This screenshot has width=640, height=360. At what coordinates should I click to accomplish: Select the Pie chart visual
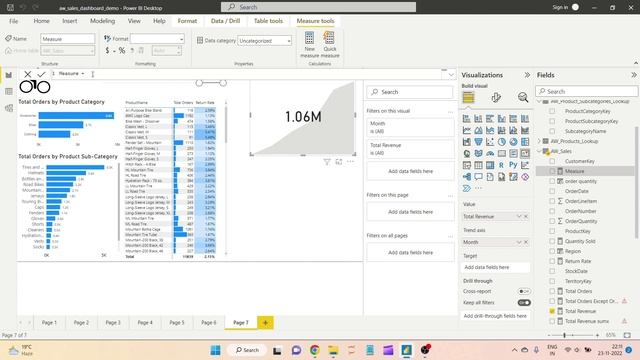pyautogui.click(x=502, y=142)
